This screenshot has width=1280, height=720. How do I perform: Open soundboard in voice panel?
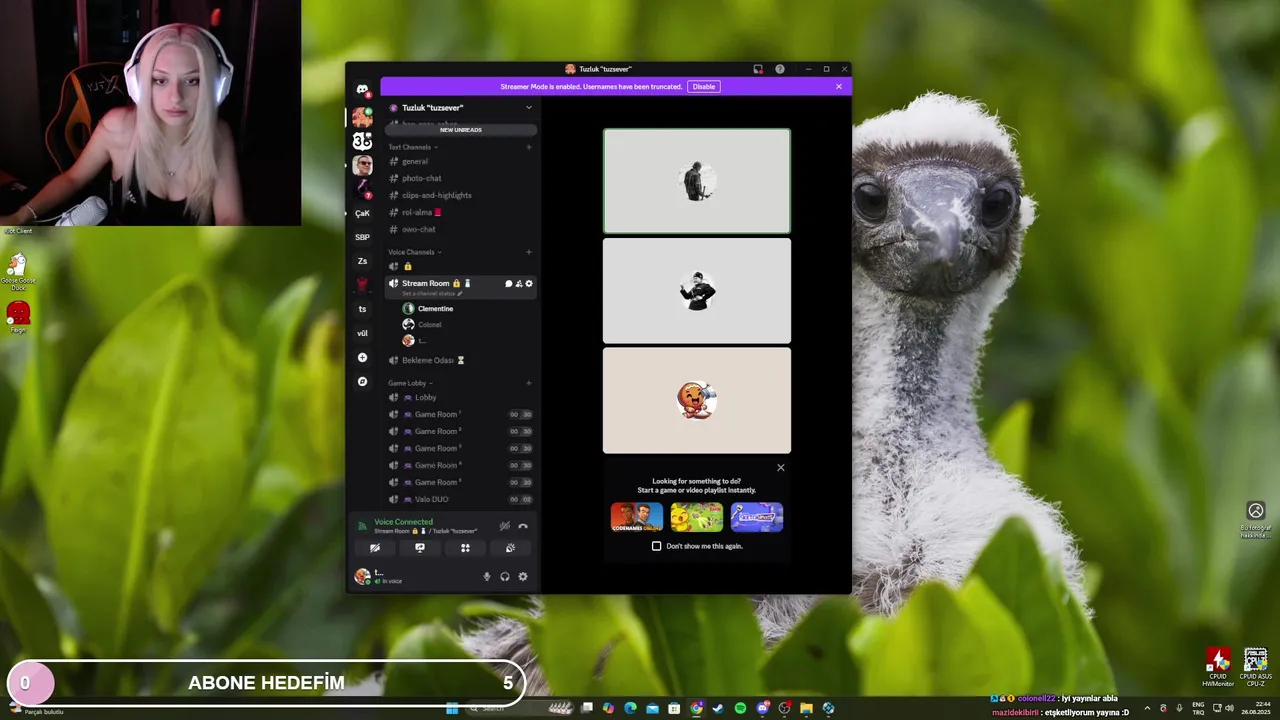(510, 548)
